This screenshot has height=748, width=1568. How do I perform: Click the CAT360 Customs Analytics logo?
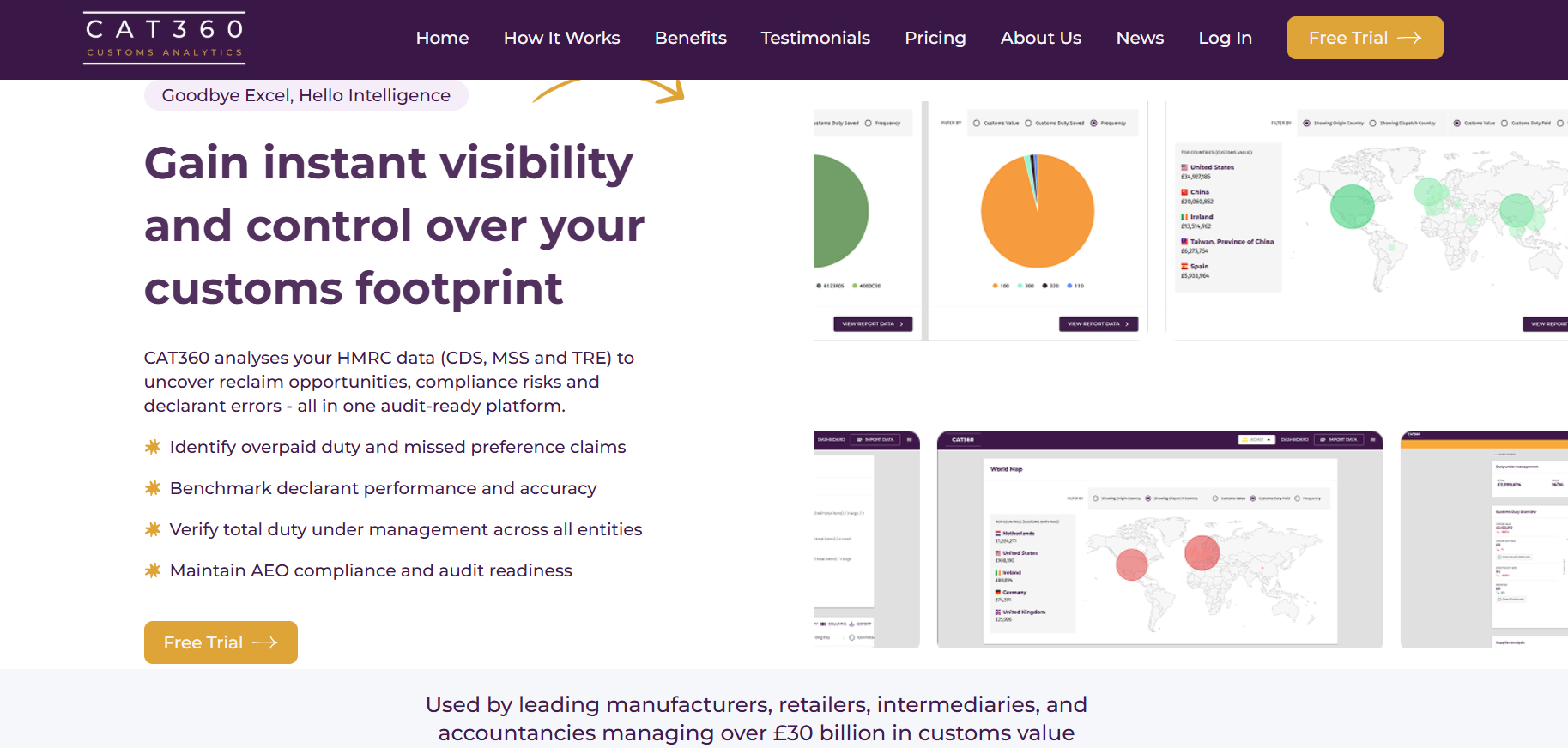pyautogui.click(x=164, y=38)
